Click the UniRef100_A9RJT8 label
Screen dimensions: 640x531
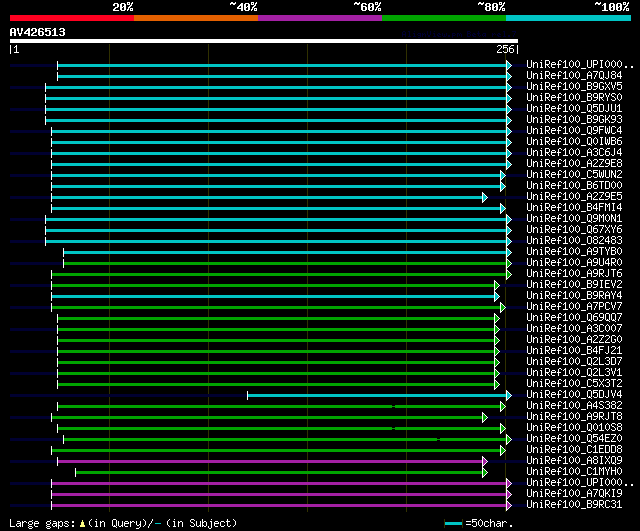574,417
